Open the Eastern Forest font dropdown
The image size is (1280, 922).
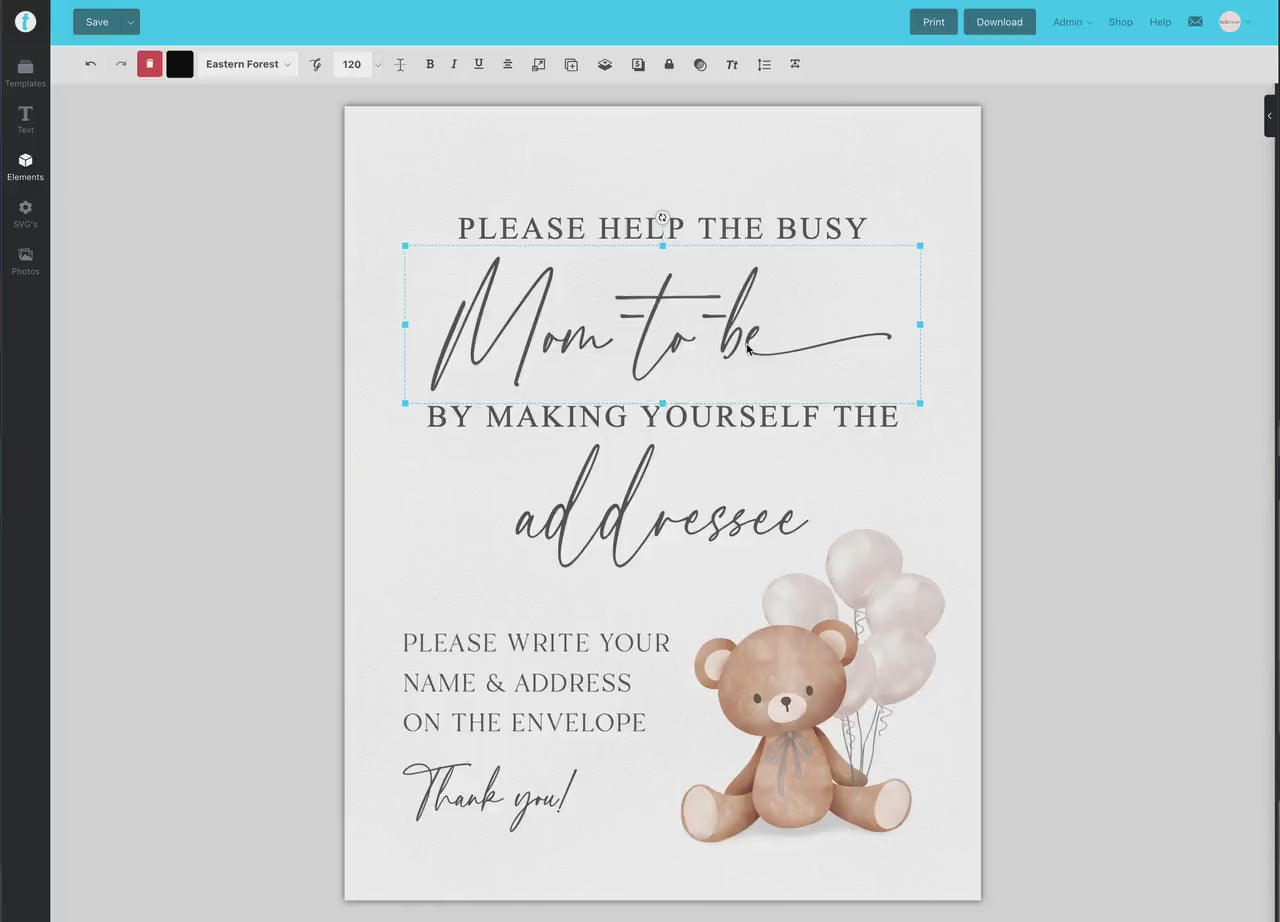pyautogui.click(x=248, y=64)
